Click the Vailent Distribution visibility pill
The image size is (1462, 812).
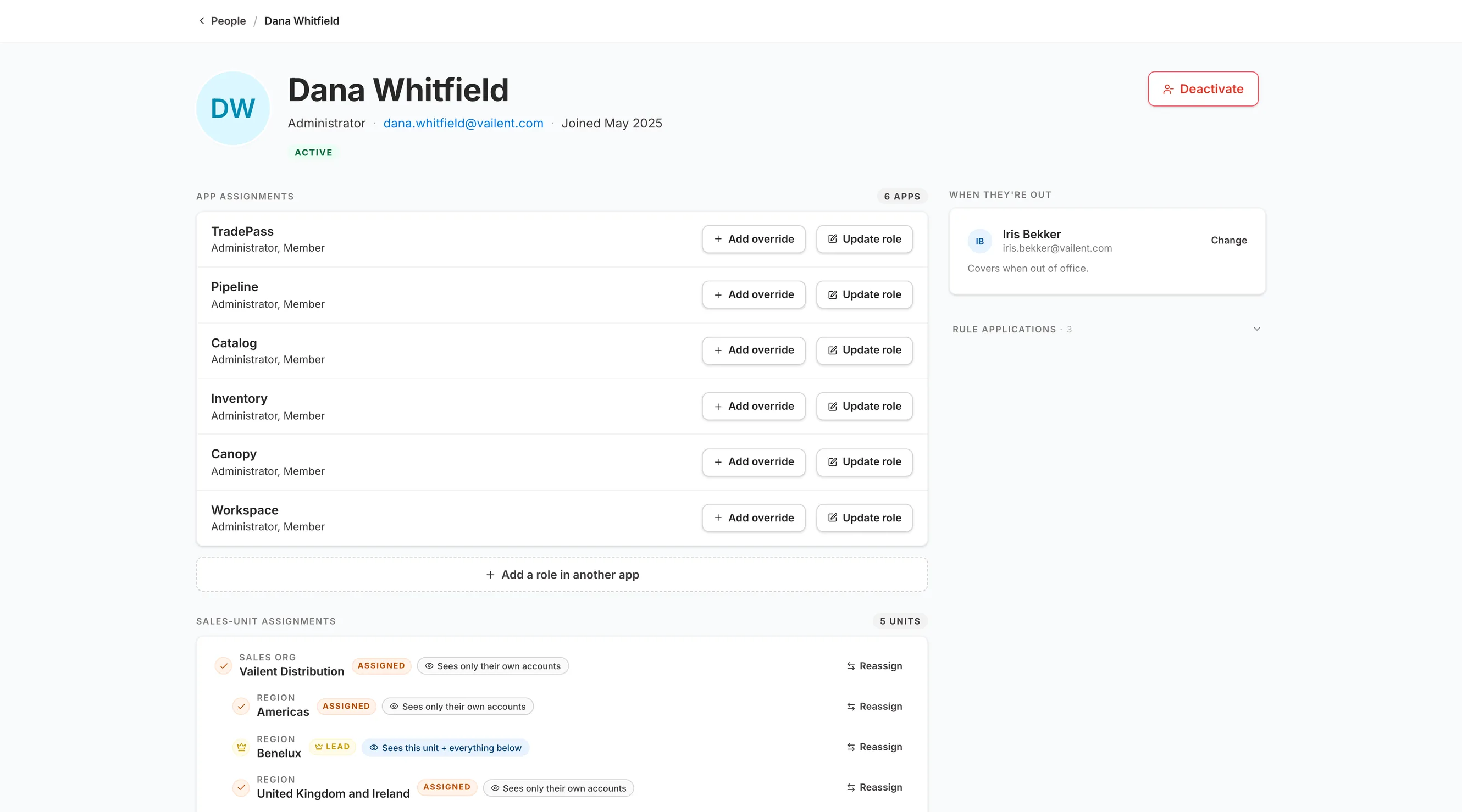point(492,666)
